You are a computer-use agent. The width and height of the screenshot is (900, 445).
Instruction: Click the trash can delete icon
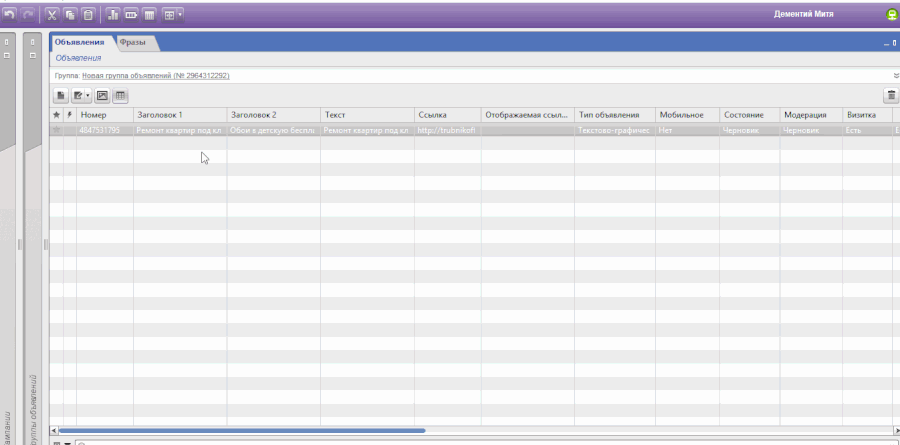(x=891, y=96)
